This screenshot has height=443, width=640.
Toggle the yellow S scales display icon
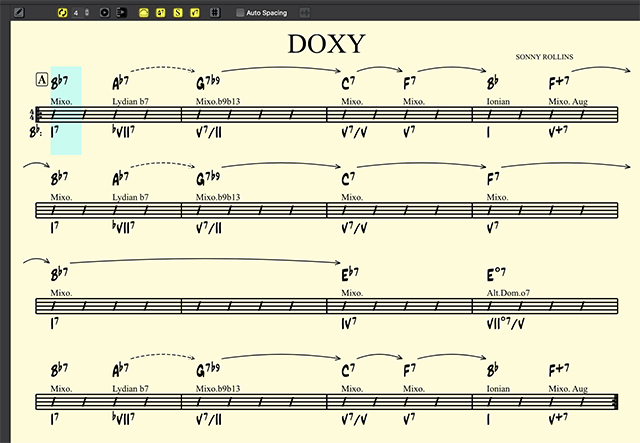[178, 13]
